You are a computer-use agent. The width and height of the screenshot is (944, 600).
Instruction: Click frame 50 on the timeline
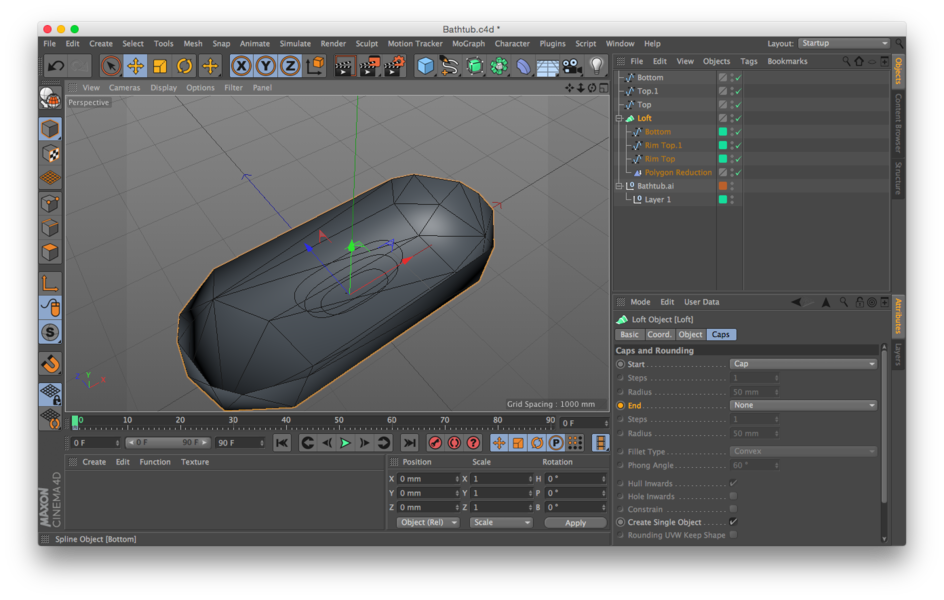(339, 421)
